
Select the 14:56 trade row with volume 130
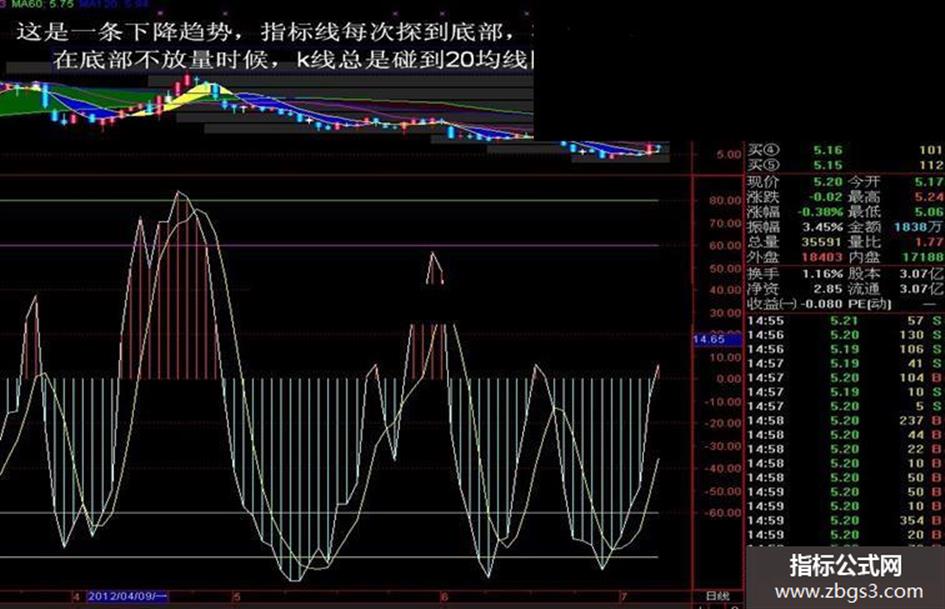845,335
